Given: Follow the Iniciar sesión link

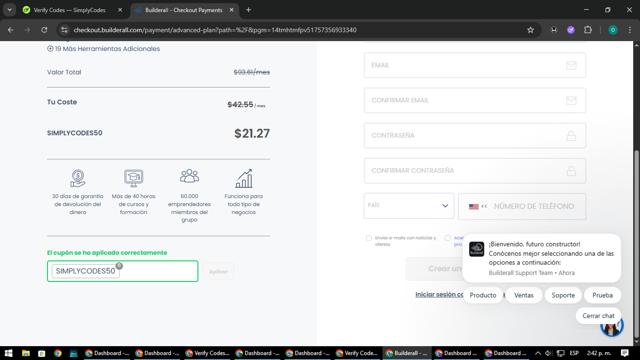Looking at the screenshot, I should (439, 294).
